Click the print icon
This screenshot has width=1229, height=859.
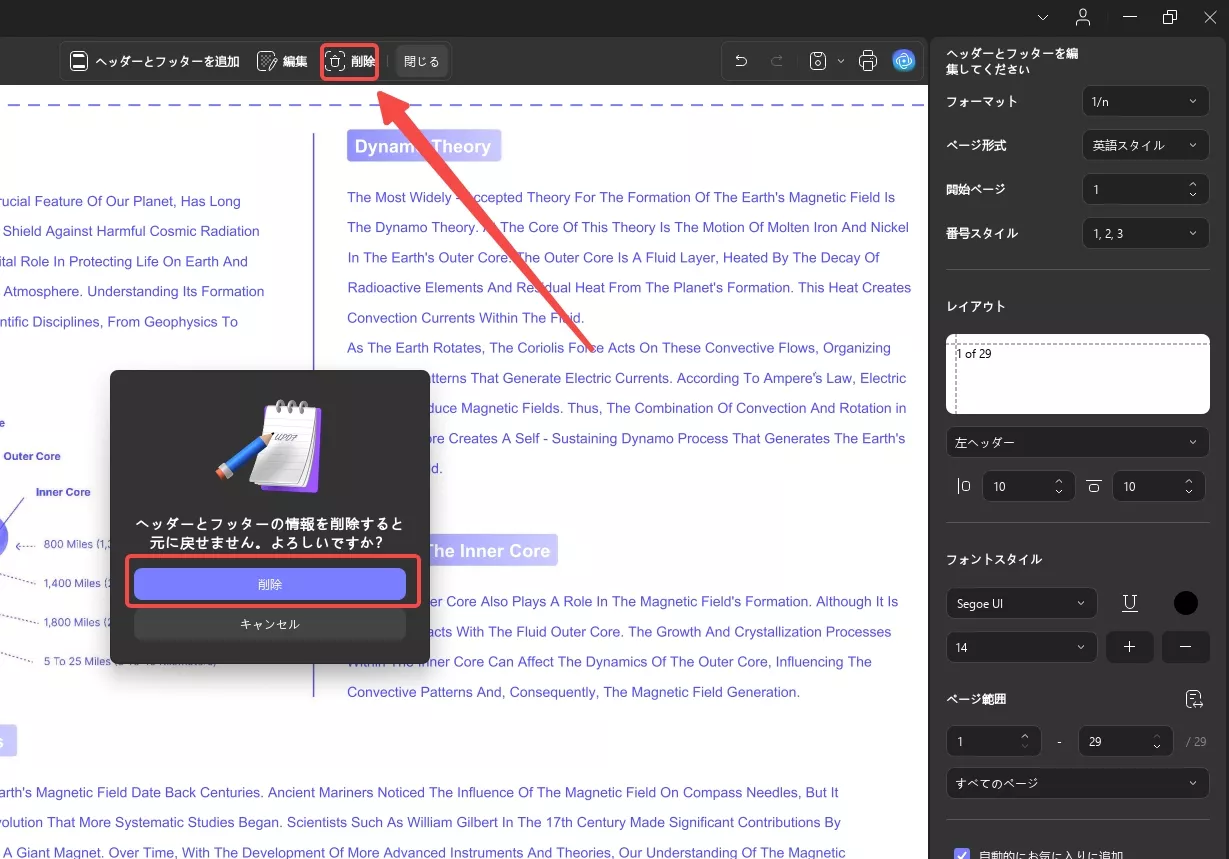tap(868, 61)
